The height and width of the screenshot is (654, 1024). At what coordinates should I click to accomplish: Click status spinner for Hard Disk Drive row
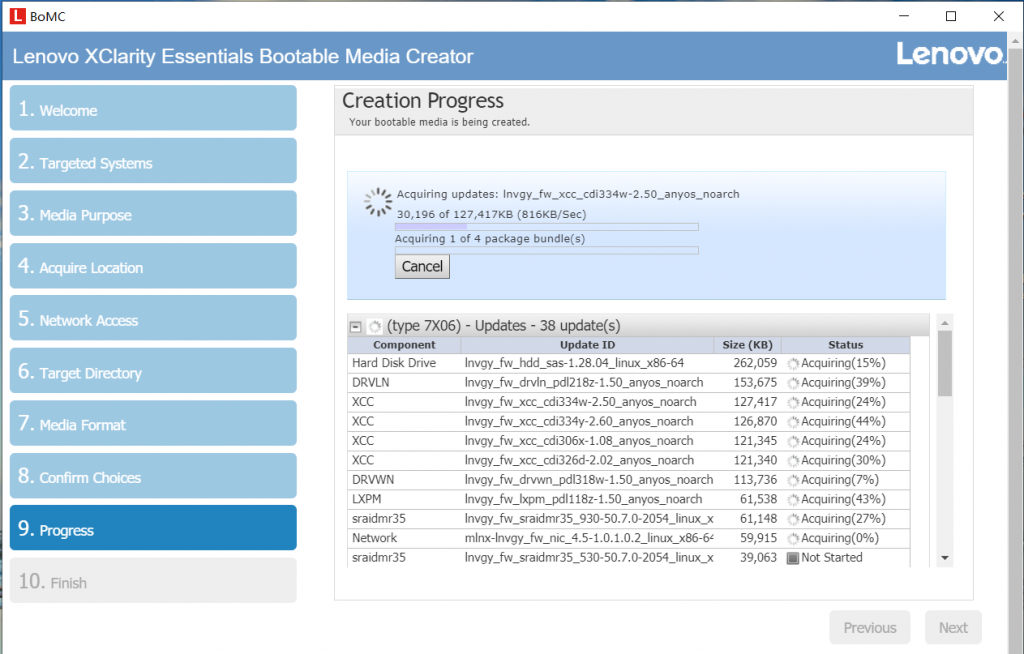(x=793, y=364)
